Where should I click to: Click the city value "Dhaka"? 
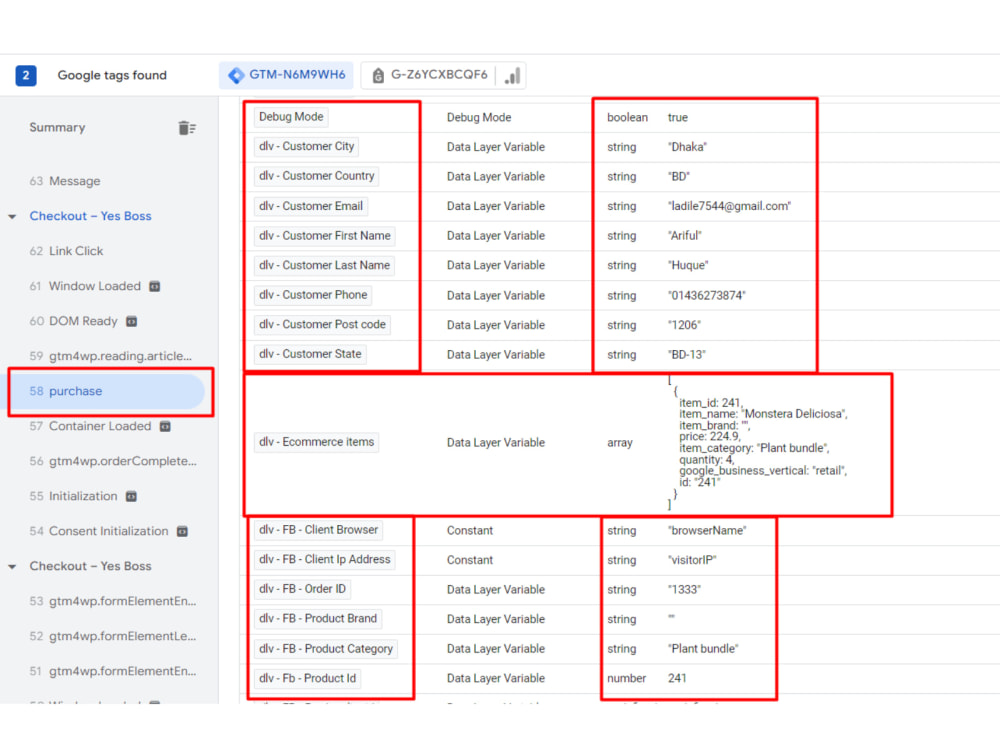pos(688,147)
